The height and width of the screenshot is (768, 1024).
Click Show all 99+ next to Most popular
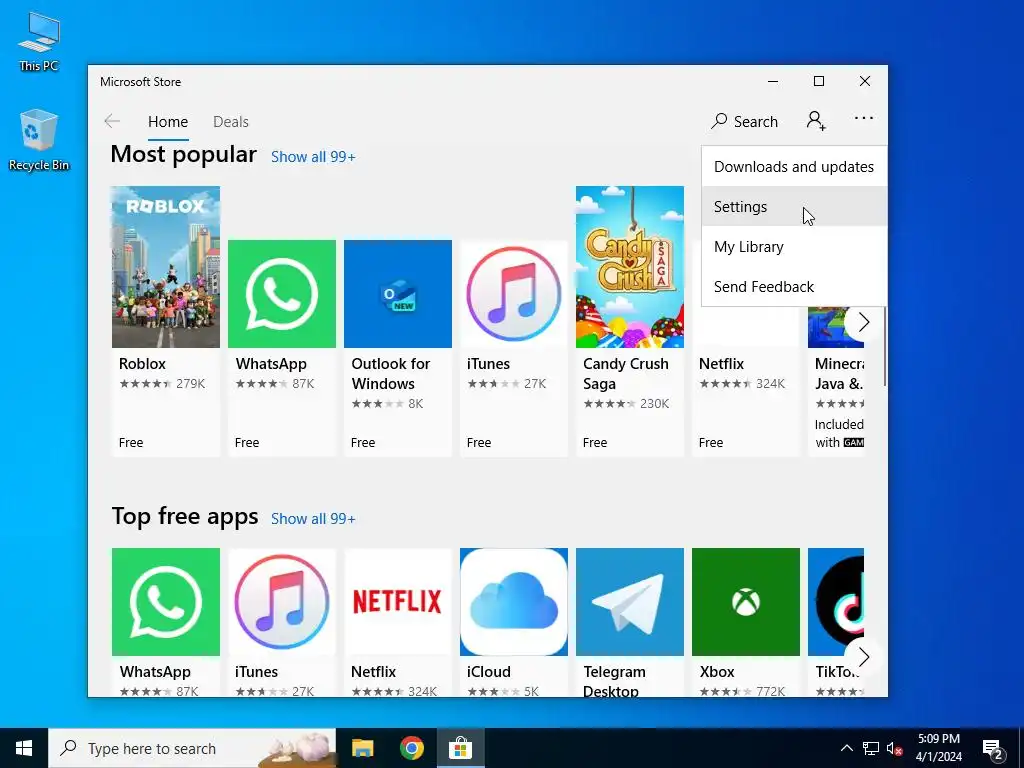click(313, 157)
